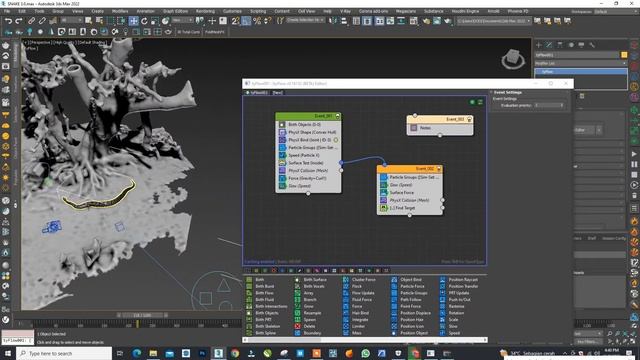
Task: Open the reference coordinate system dropdown
Action: pos(182,20)
